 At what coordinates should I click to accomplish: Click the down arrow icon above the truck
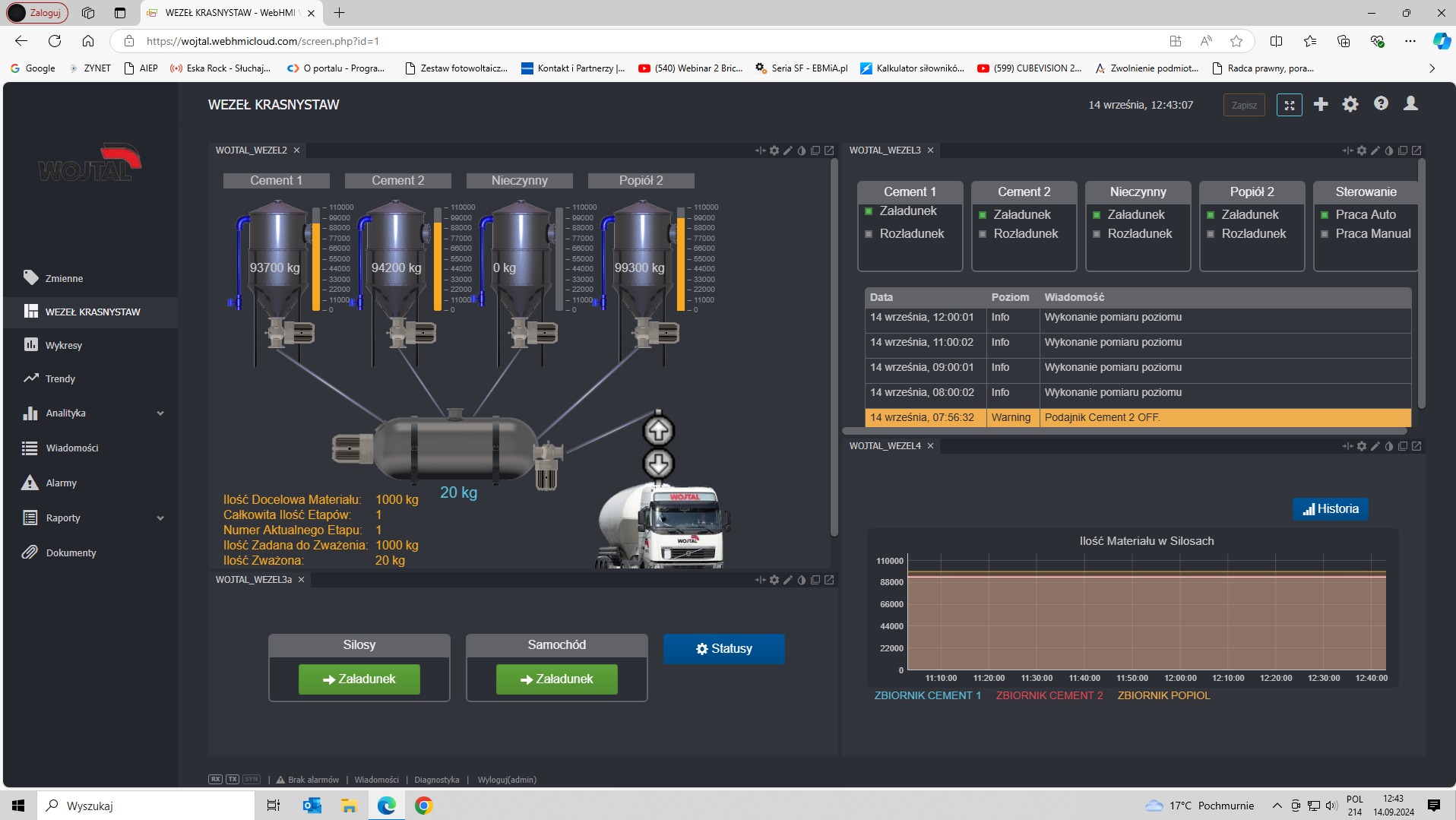[658, 464]
